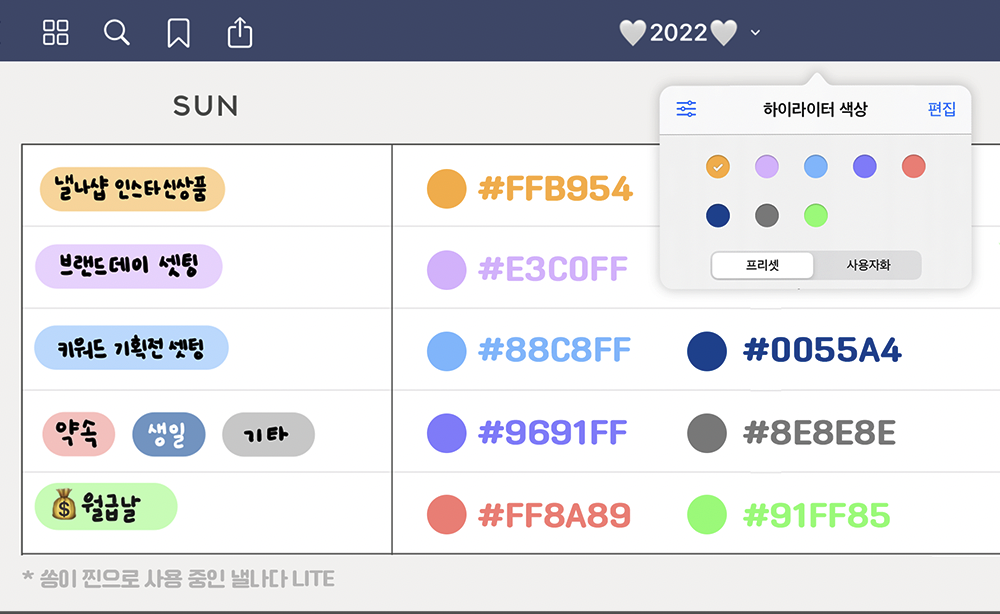The width and height of the screenshot is (1000, 614).
Task: Open the page thumbnails grid view
Action: click(x=56, y=33)
